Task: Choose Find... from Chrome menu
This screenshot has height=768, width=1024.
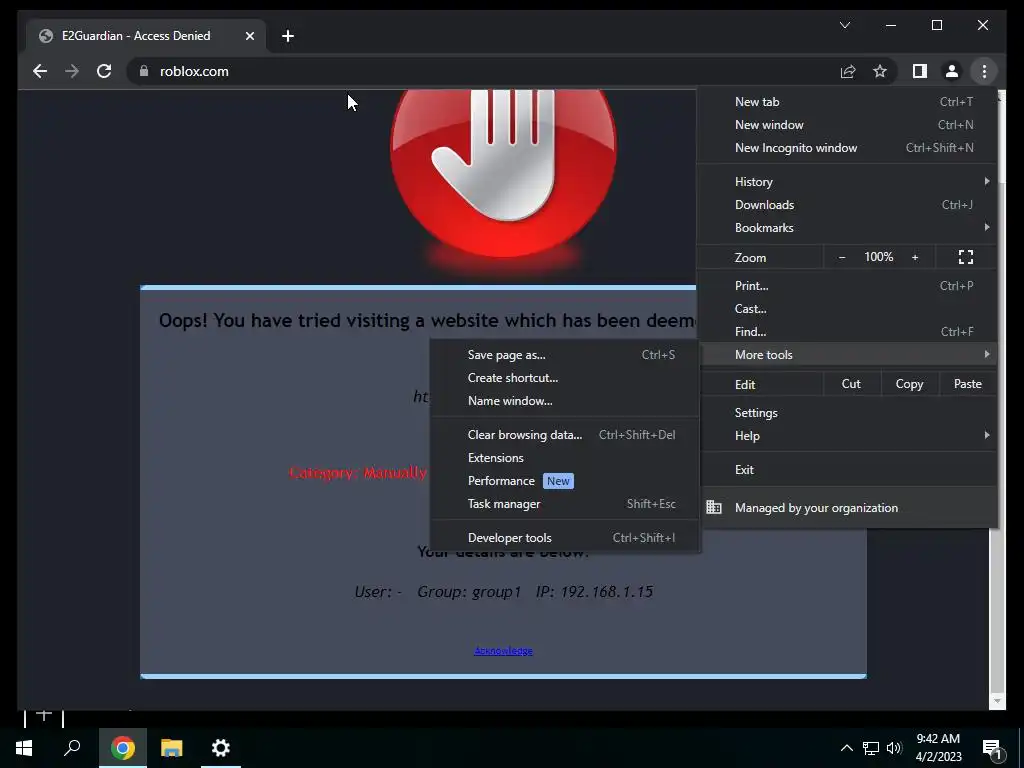Action: pyautogui.click(x=847, y=331)
